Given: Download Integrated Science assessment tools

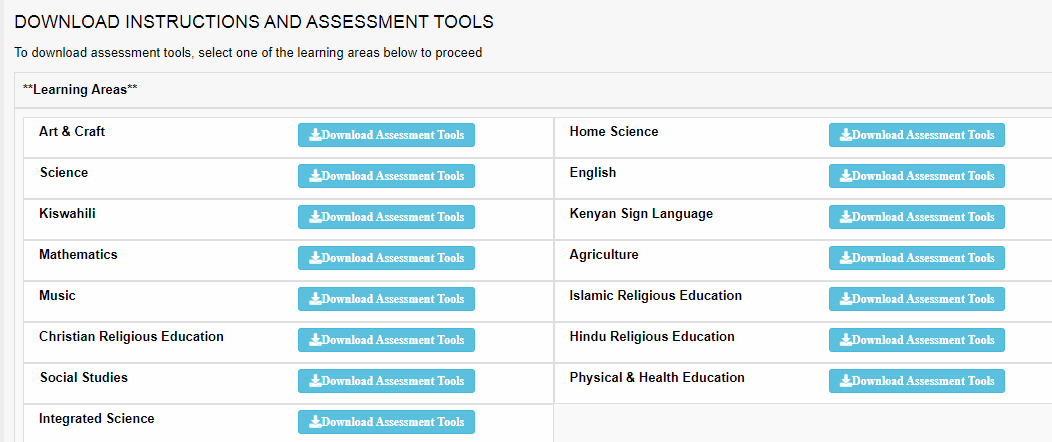Looking at the screenshot, I should [x=386, y=422].
